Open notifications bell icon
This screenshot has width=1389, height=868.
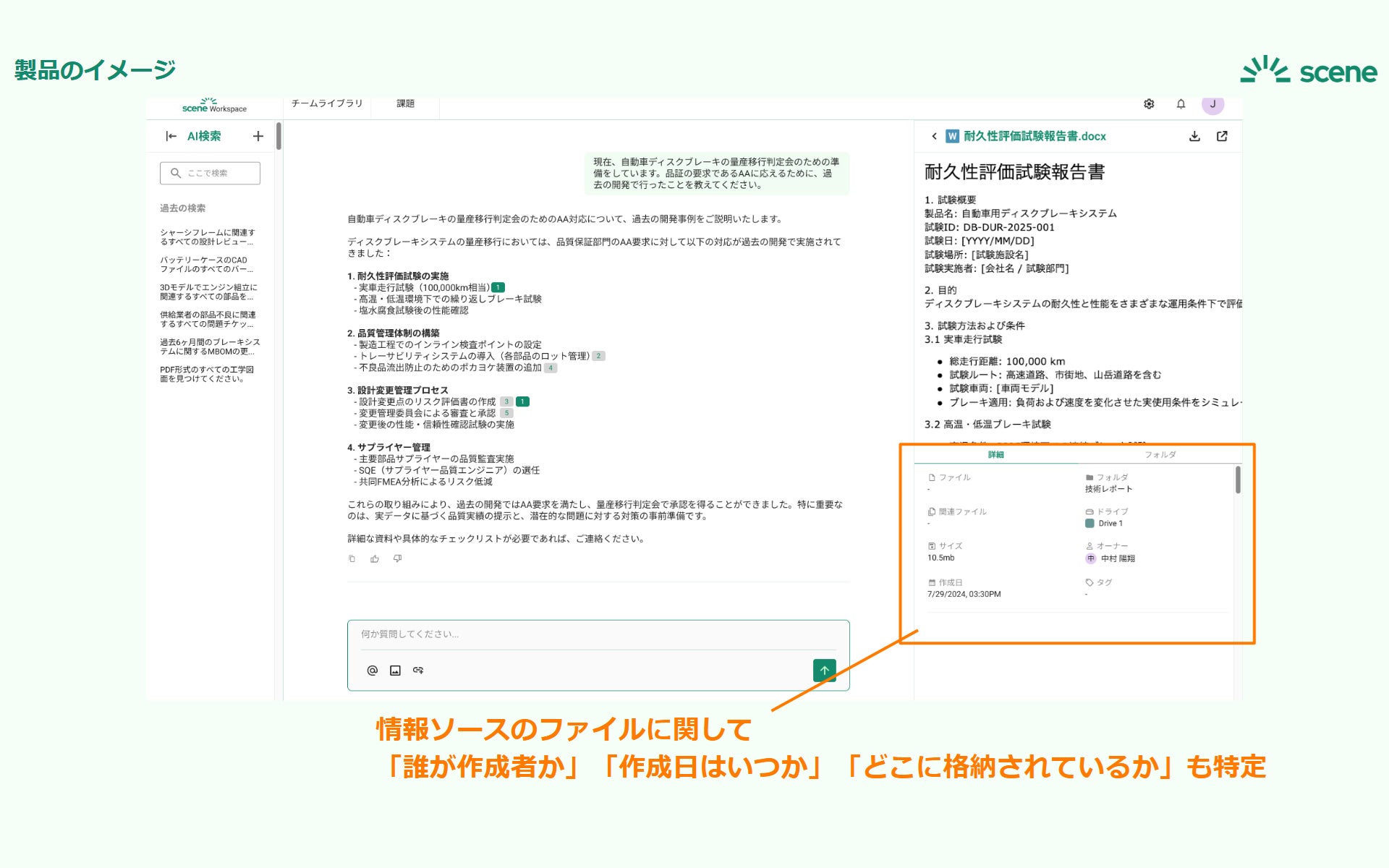(x=1181, y=104)
